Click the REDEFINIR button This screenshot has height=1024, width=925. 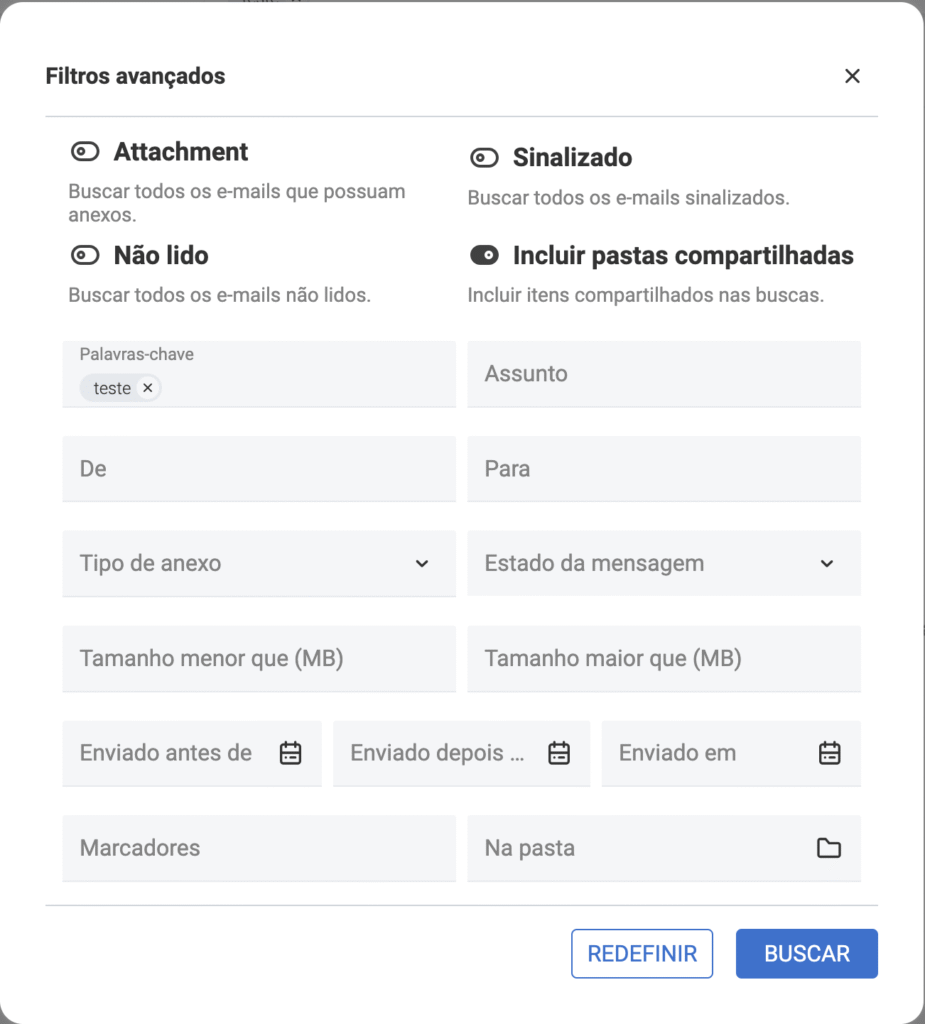coord(641,954)
